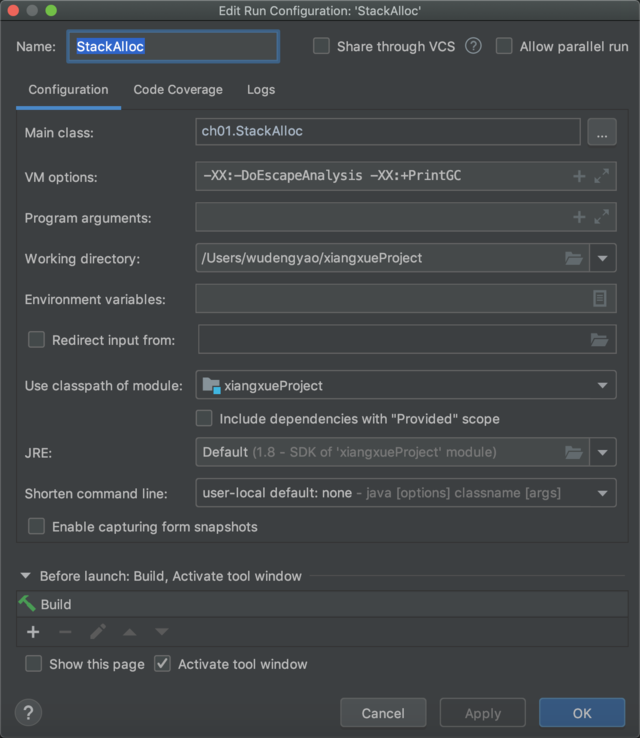Toggle Allow parallel run checkbox
Viewport: 640px width, 738px height.
[x=504, y=46]
